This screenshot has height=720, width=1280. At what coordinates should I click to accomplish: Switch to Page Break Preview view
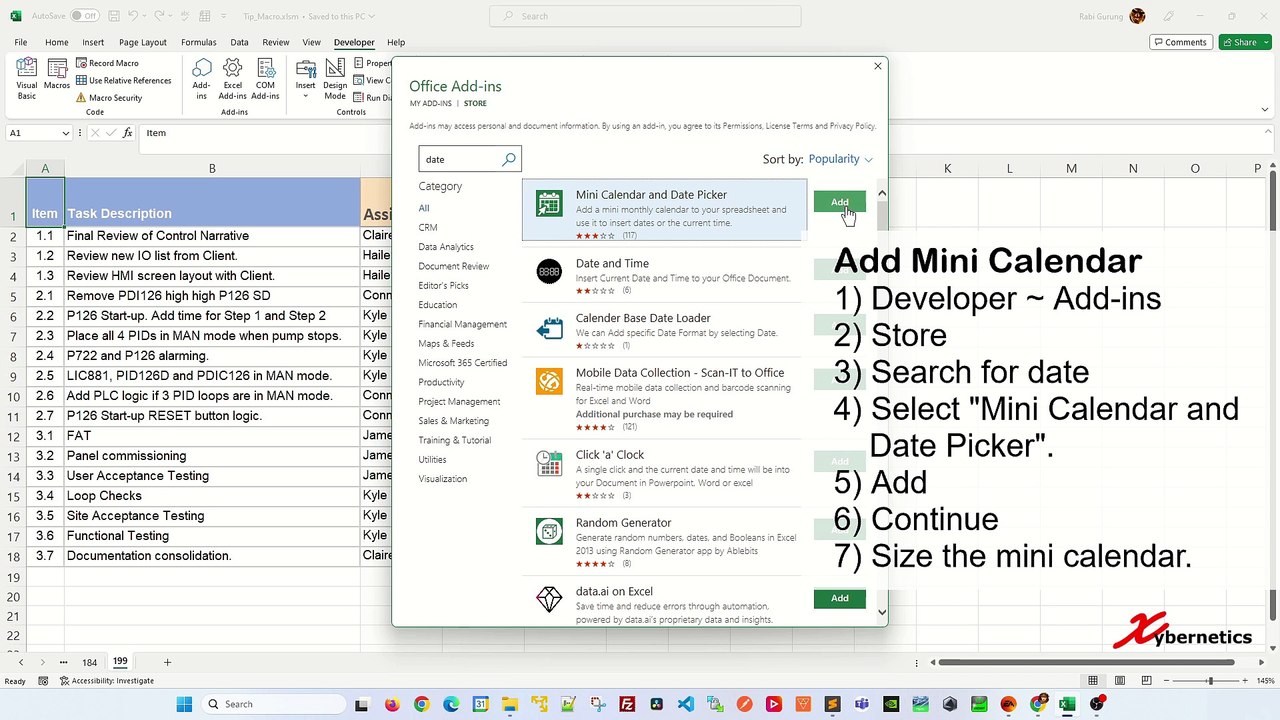1147,681
